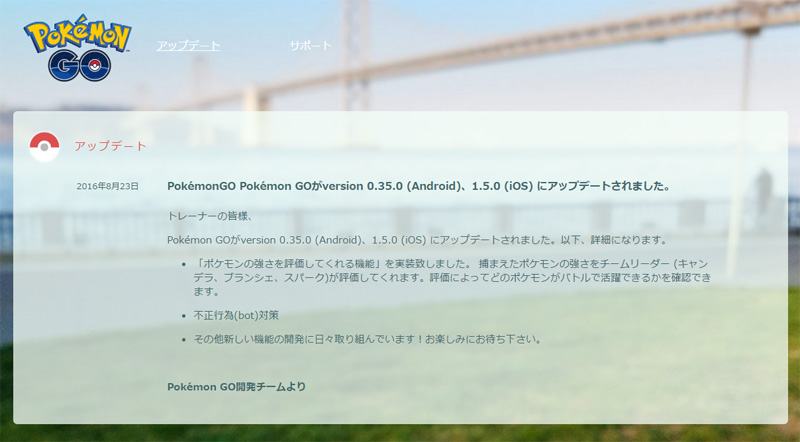This screenshot has height=442, width=800.
Task: Click the signature Pokémon GO開発チームより
Action: click(x=236, y=387)
